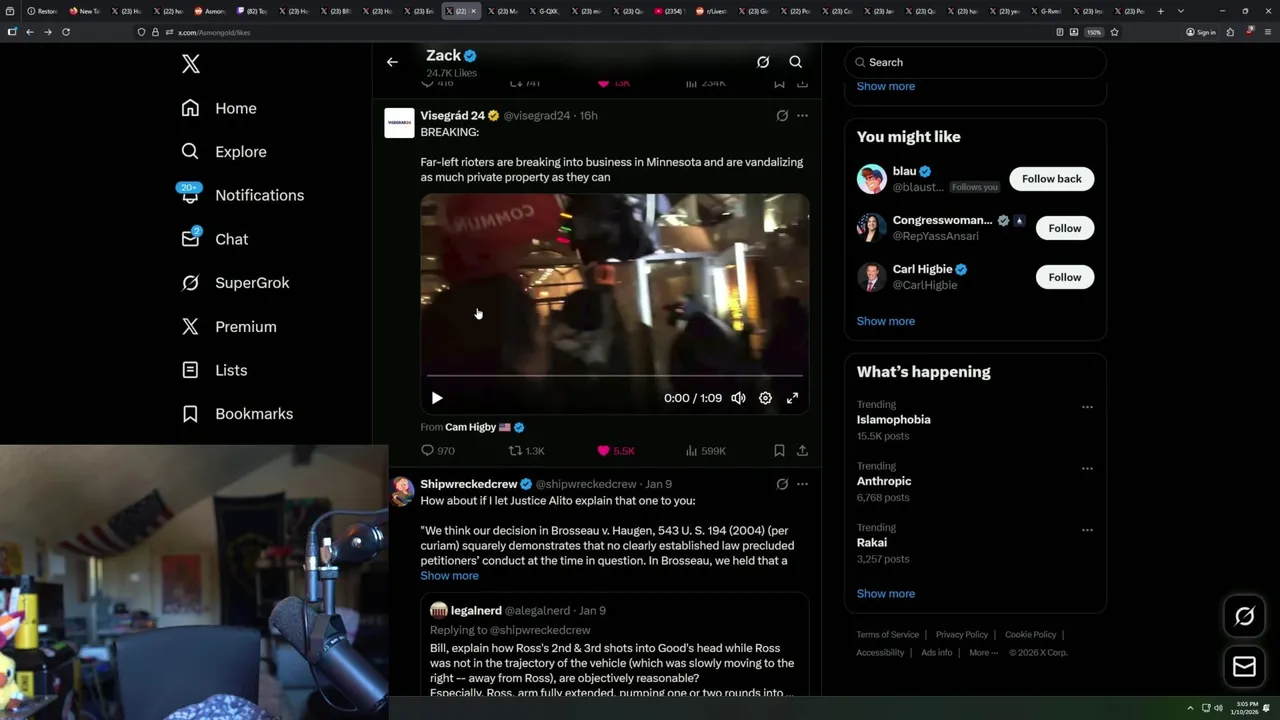This screenshot has height=720, width=1280.
Task: Follow Carl Higbie
Action: point(1064,277)
